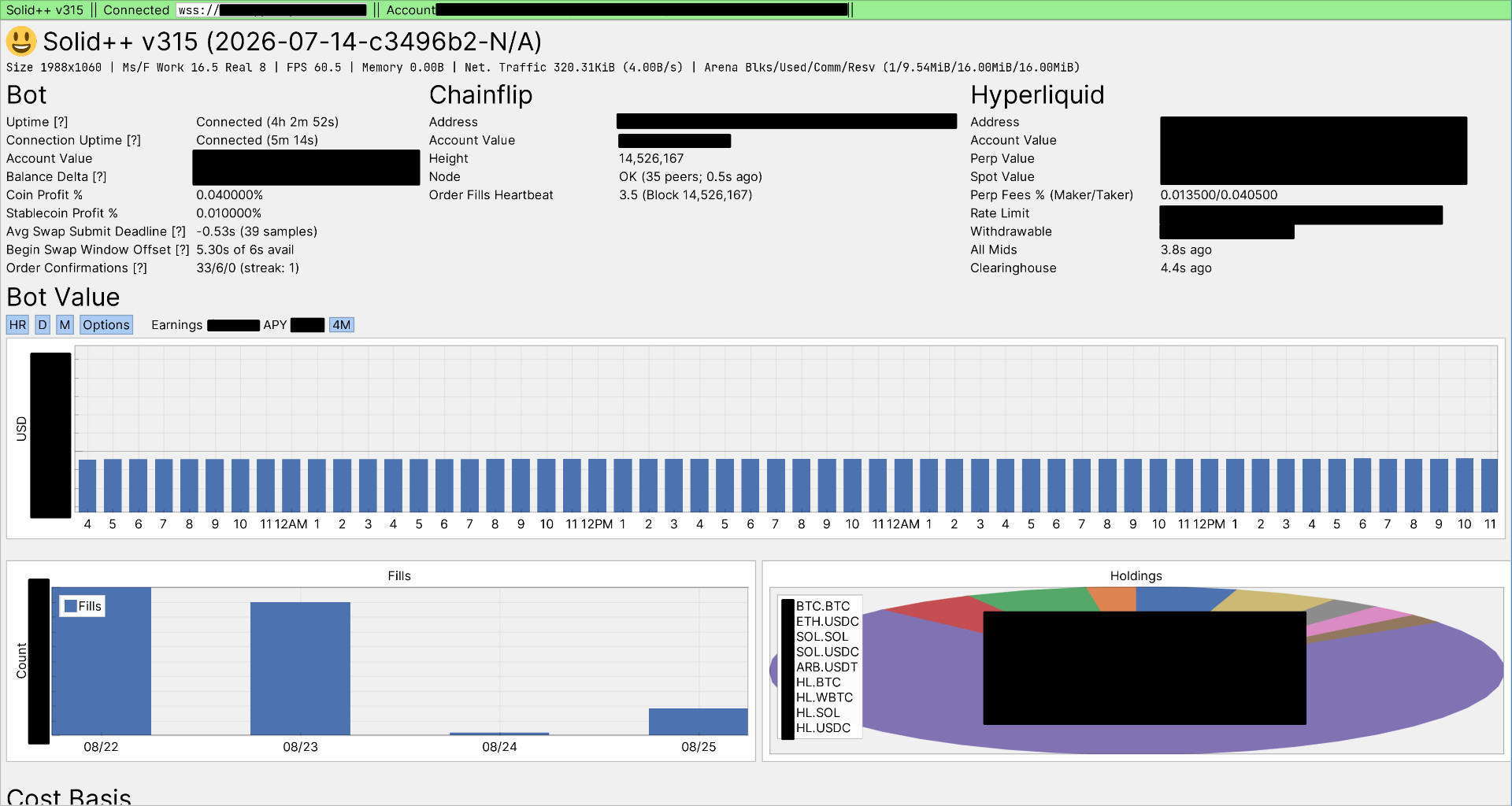The image size is (1512, 806).
Task: Click the "-0.53s (39 samples)" value
Action: tap(257, 231)
